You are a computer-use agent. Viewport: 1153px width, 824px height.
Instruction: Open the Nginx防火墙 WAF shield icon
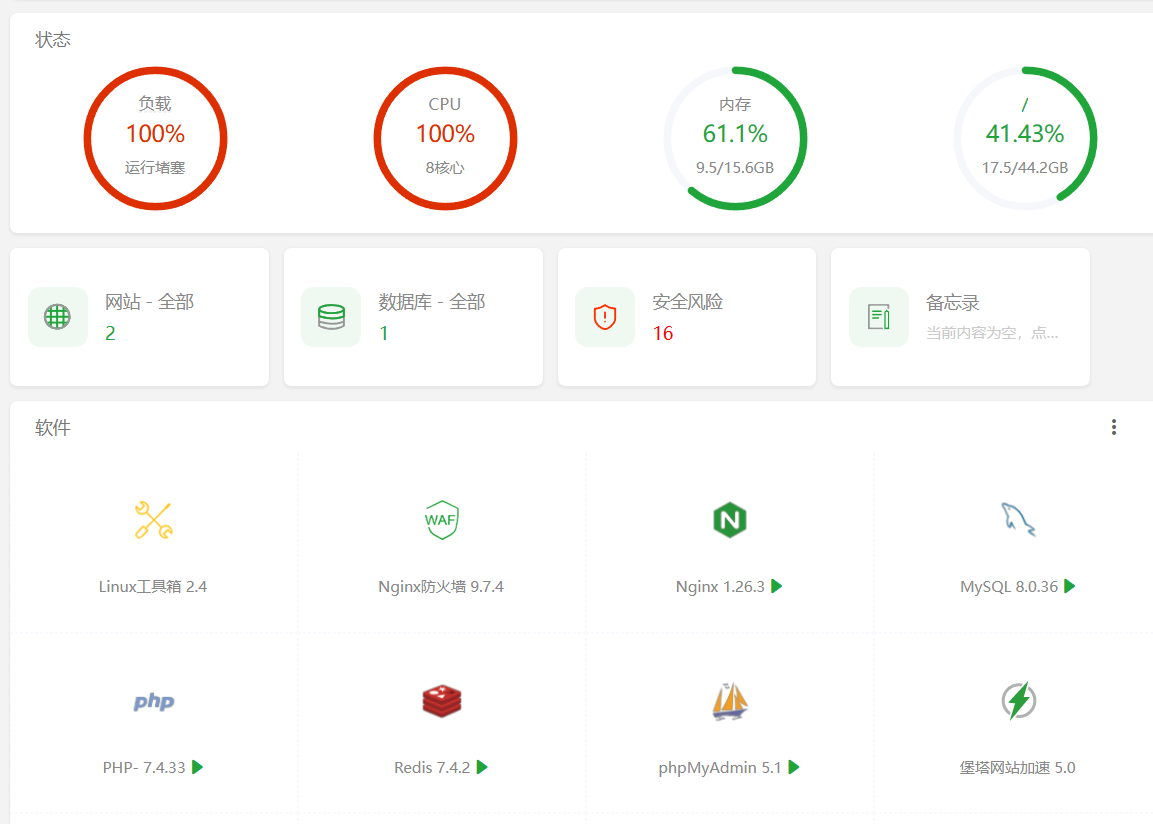(441, 520)
